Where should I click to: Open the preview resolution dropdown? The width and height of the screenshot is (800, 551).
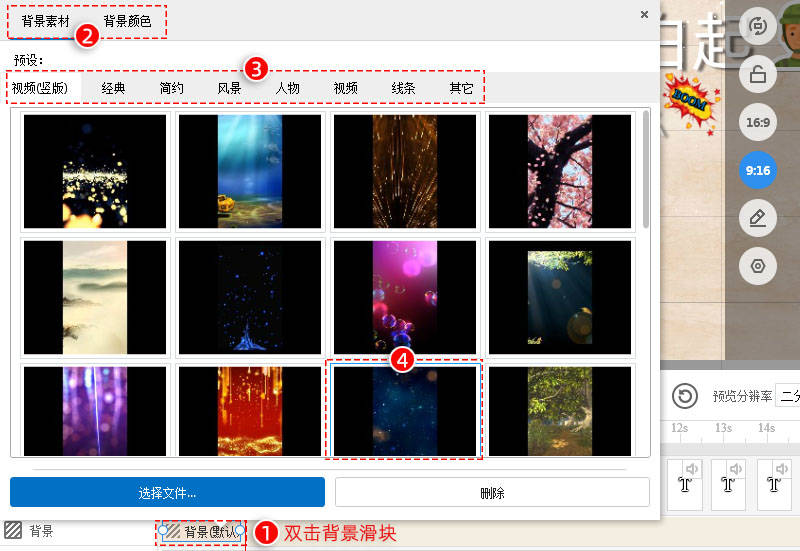[788, 396]
